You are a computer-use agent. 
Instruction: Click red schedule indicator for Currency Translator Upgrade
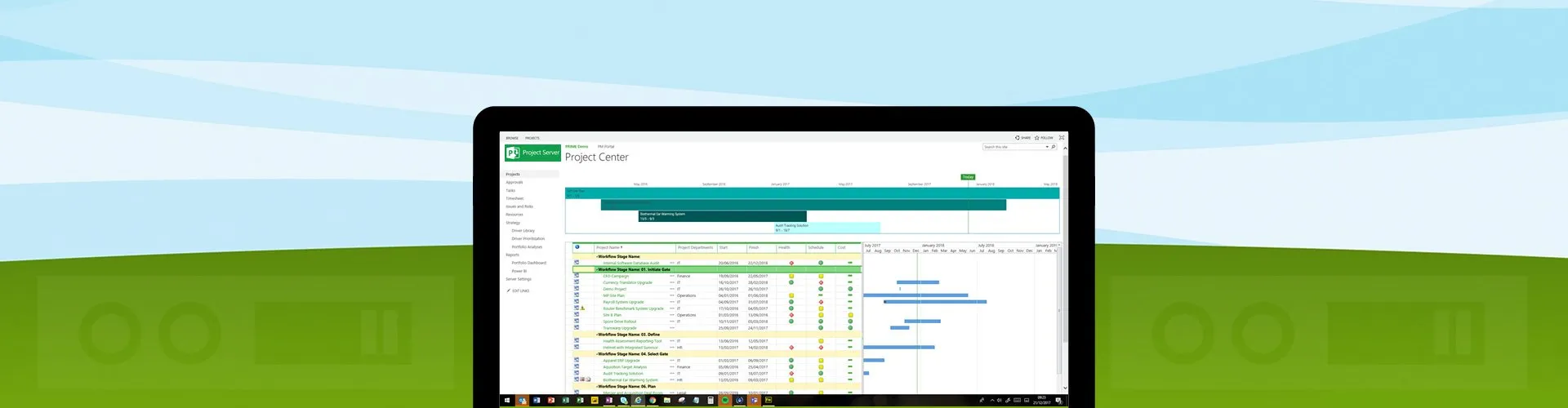[821, 282]
